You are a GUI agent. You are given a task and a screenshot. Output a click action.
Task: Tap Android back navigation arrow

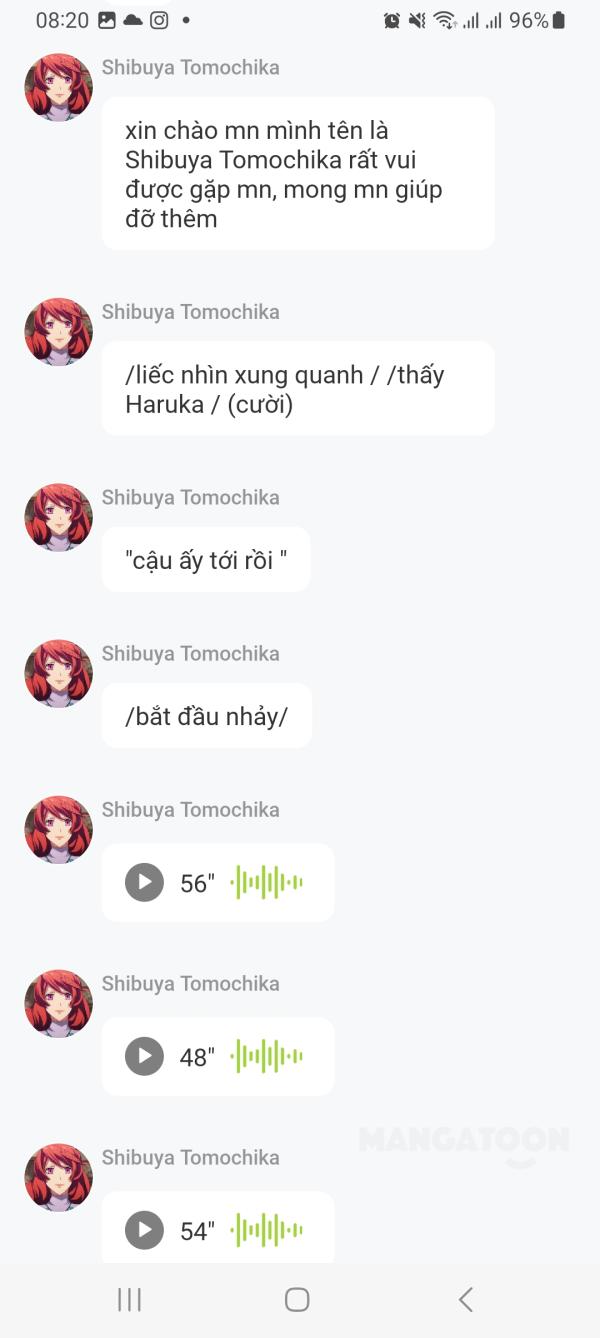pyautogui.click(x=465, y=1299)
